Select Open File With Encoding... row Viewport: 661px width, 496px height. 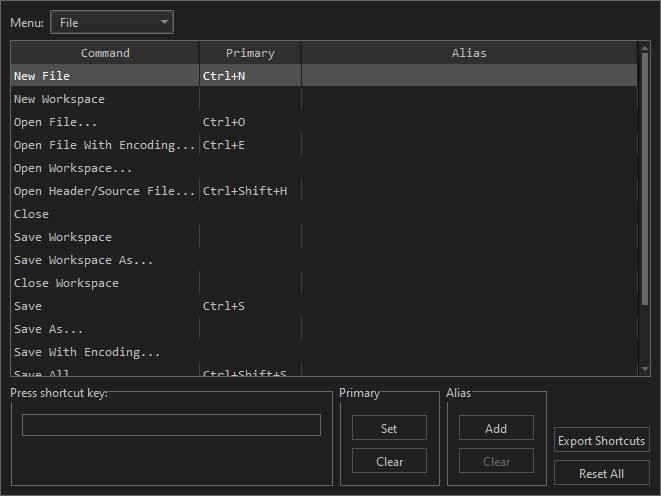point(324,145)
